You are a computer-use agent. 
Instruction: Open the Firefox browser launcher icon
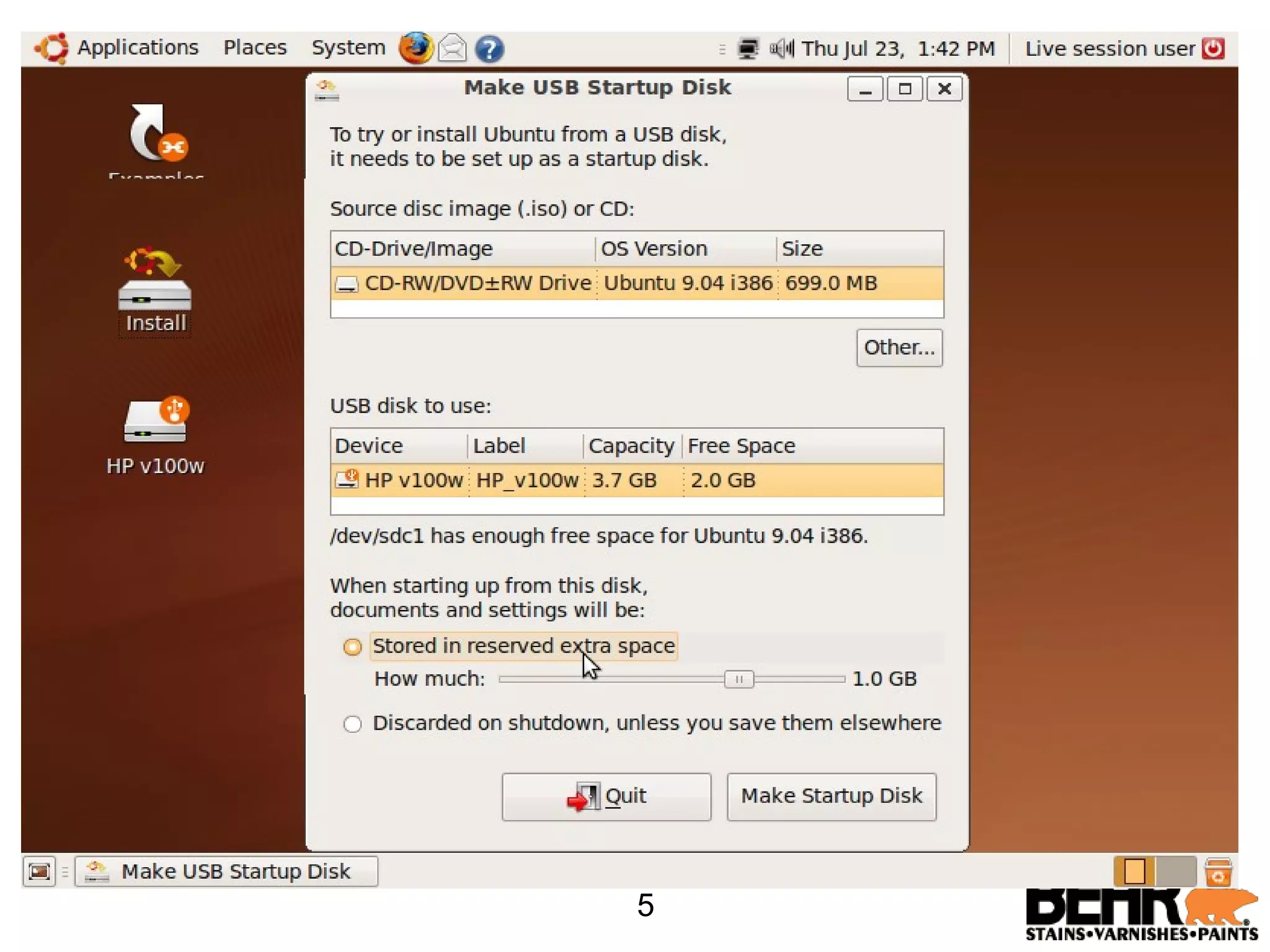tap(415, 48)
